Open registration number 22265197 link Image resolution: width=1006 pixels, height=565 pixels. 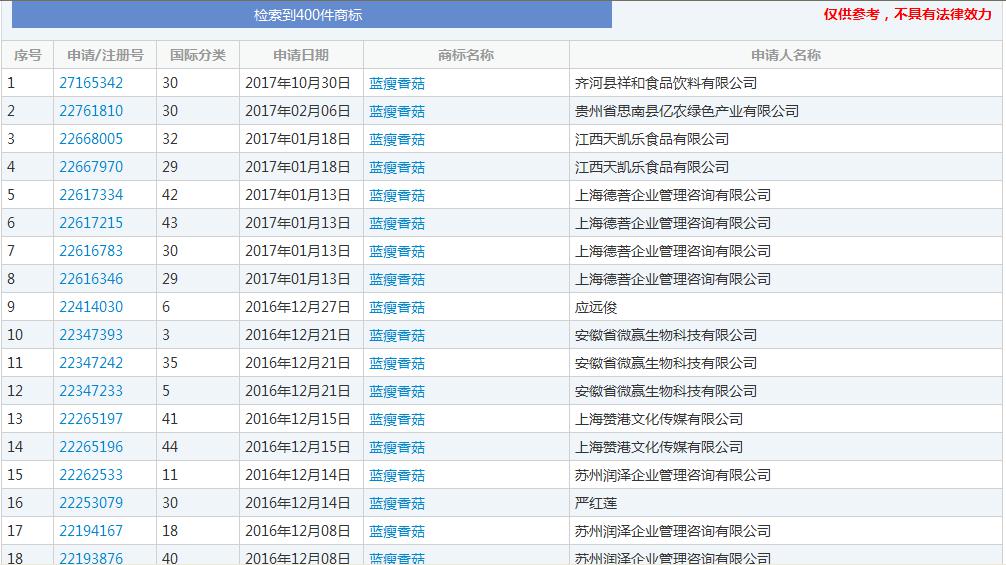(x=91, y=419)
